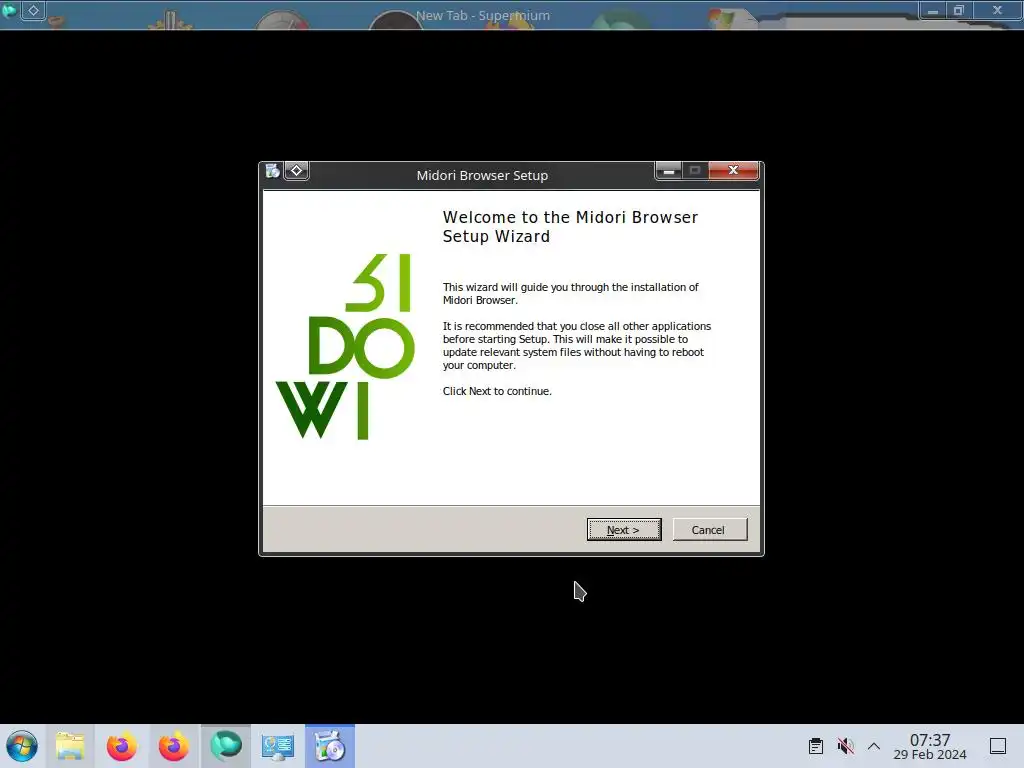Click the Midori logo image
This screenshot has width=1024, height=768.
(345, 347)
